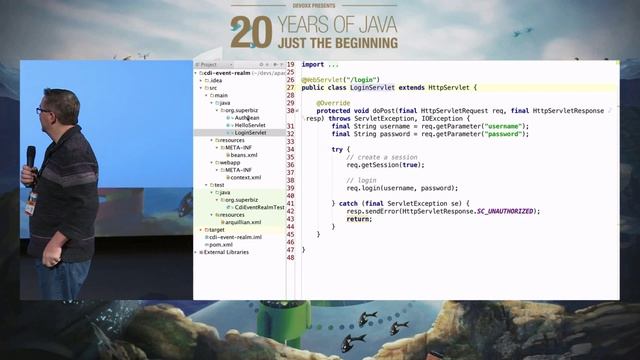Click the scroll-from-source icon in Project header
The image size is (640, 360).
click(261, 64)
